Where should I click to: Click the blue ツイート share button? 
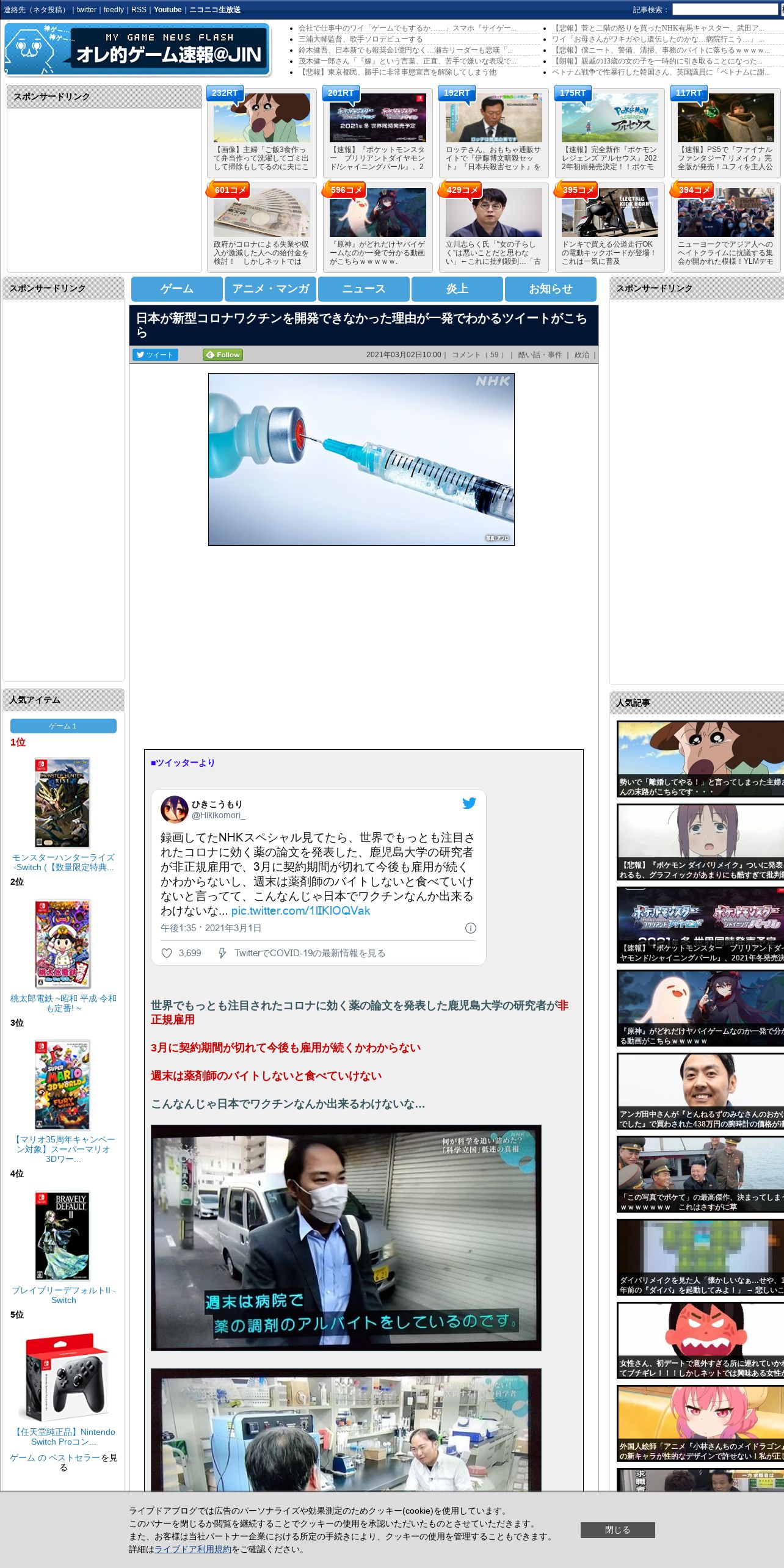[x=155, y=355]
